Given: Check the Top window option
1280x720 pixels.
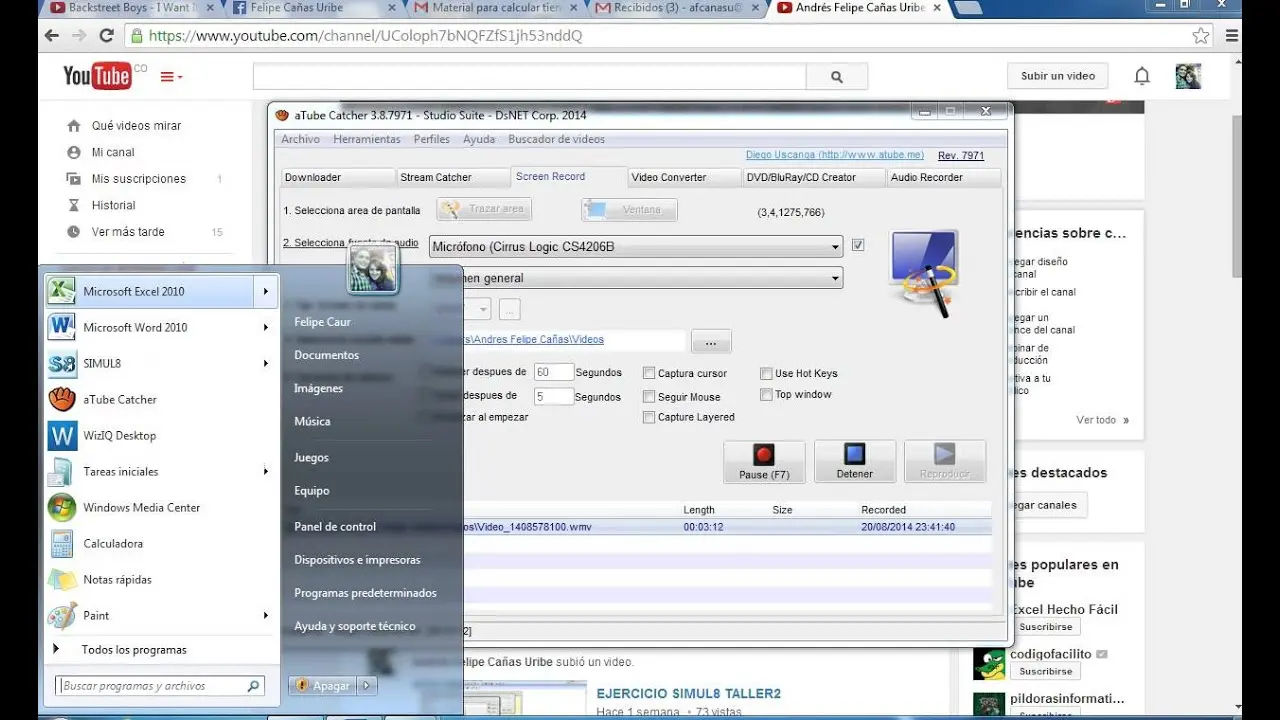Looking at the screenshot, I should click(767, 395).
